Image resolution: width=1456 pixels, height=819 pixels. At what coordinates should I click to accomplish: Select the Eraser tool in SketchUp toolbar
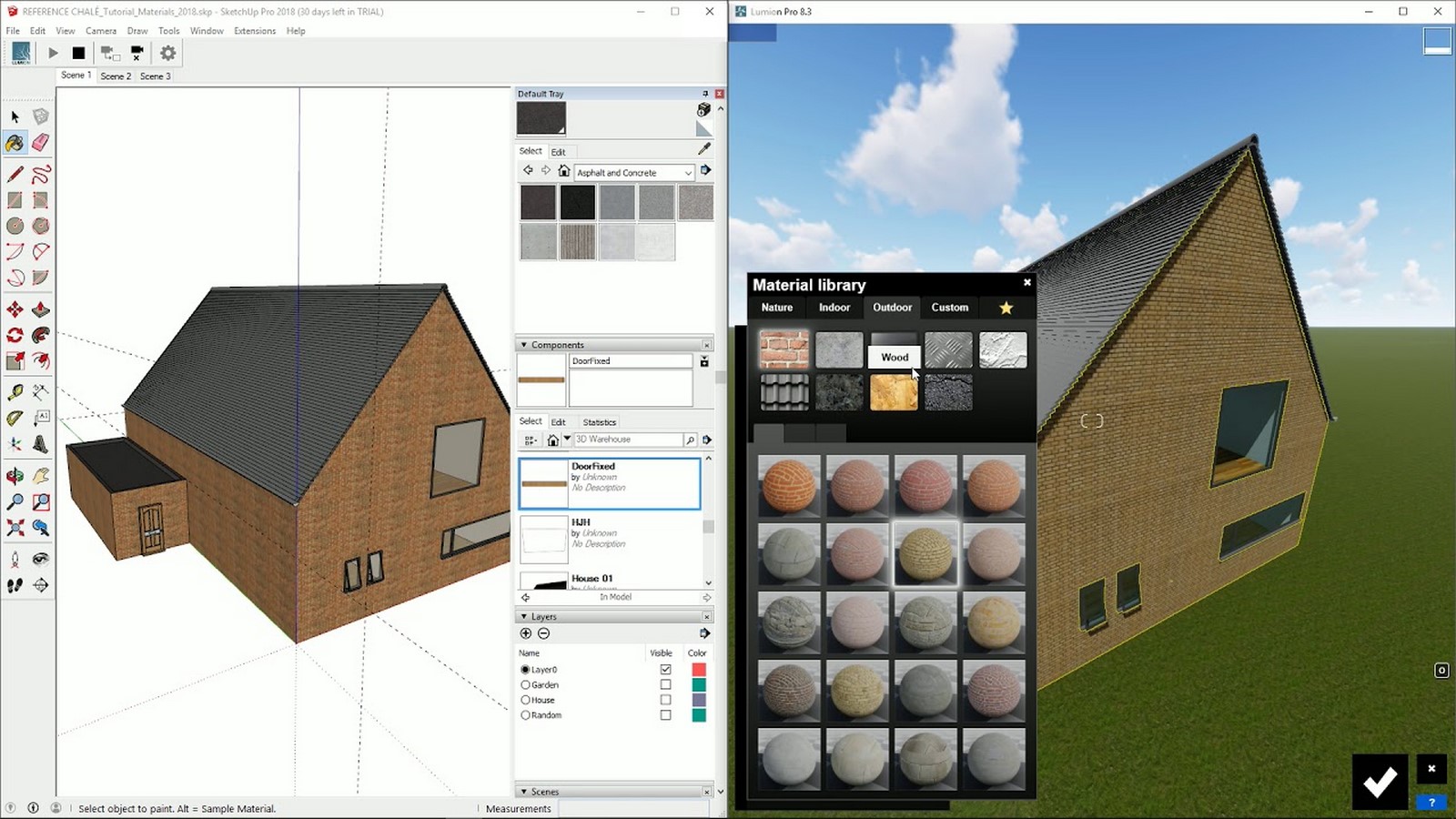point(40,143)
